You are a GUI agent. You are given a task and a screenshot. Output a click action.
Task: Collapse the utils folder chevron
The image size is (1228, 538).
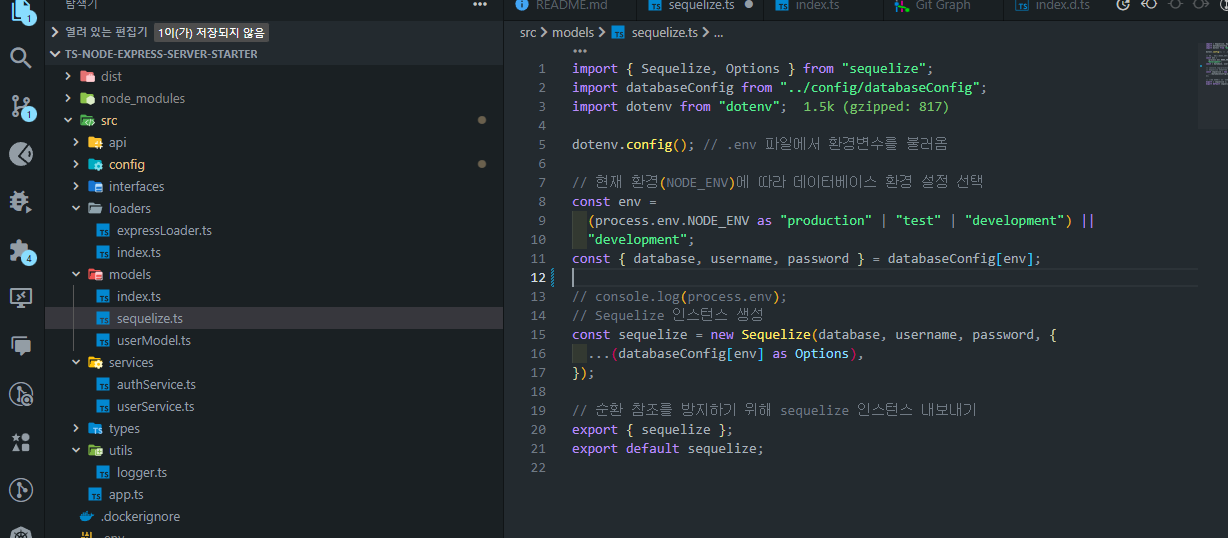[76, 450]
